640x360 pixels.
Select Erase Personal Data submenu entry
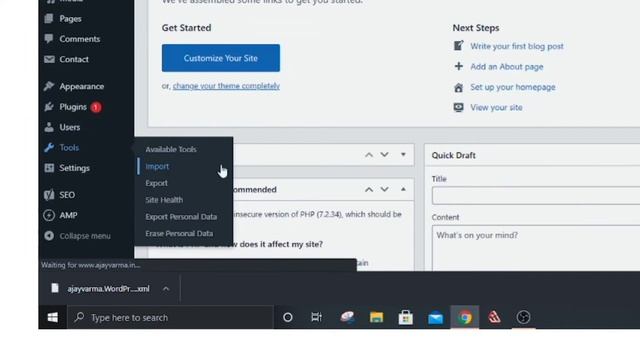(x=179, y=233)
